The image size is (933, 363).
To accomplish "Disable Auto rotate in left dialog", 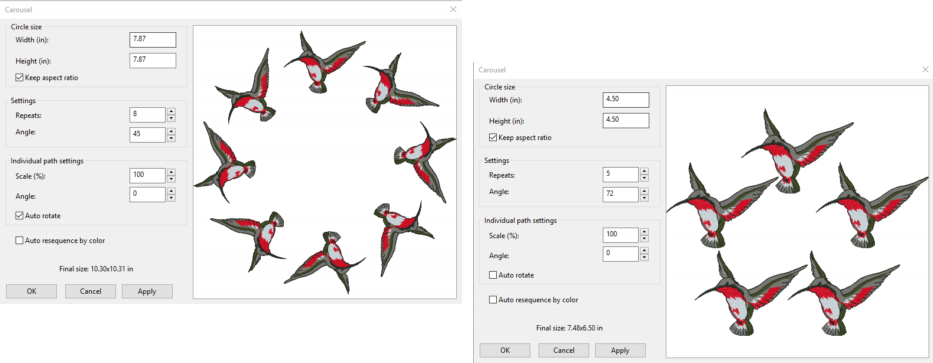I will pos(20,215).
